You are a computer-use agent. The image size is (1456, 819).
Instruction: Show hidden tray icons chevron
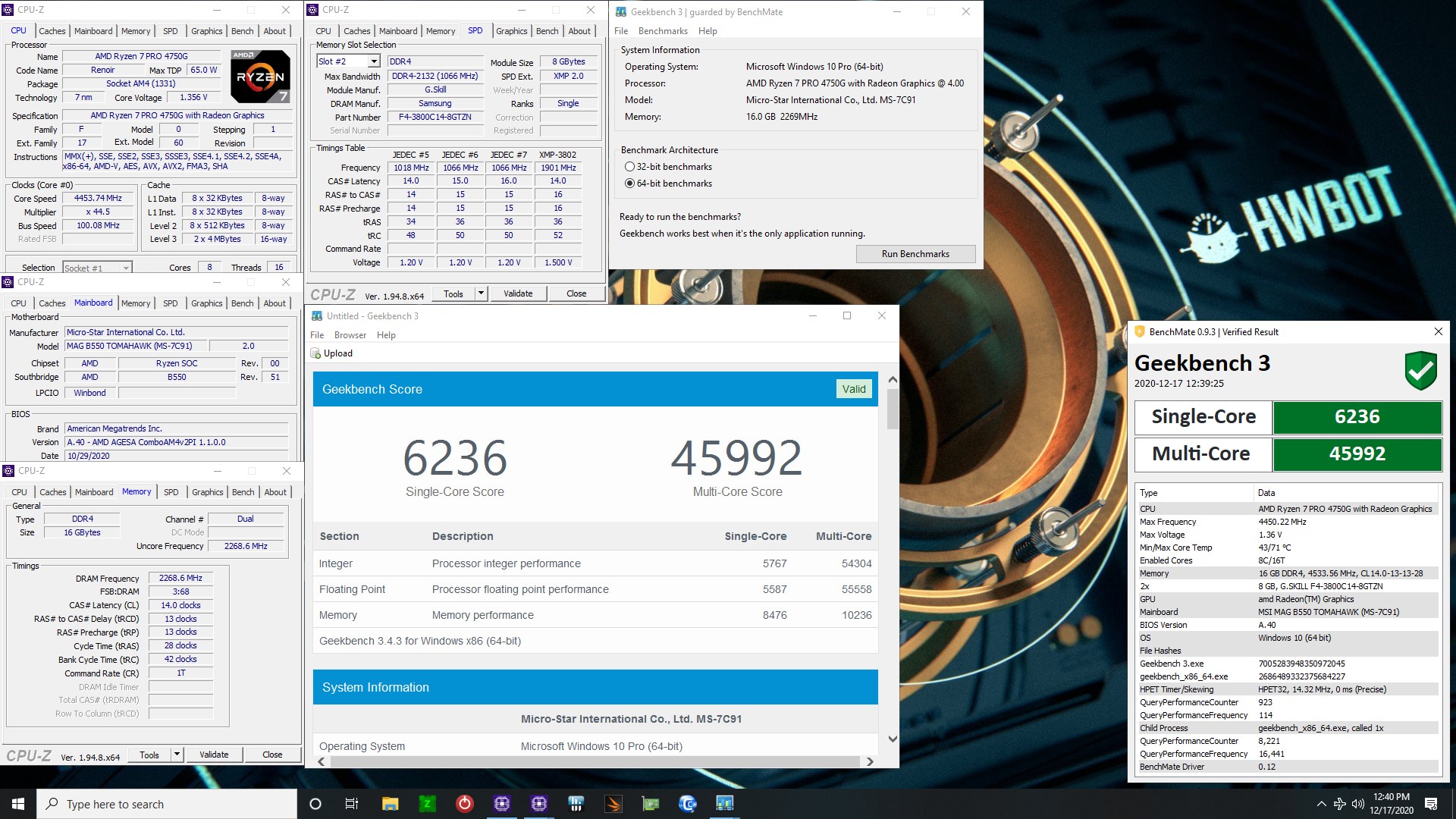1321,804
